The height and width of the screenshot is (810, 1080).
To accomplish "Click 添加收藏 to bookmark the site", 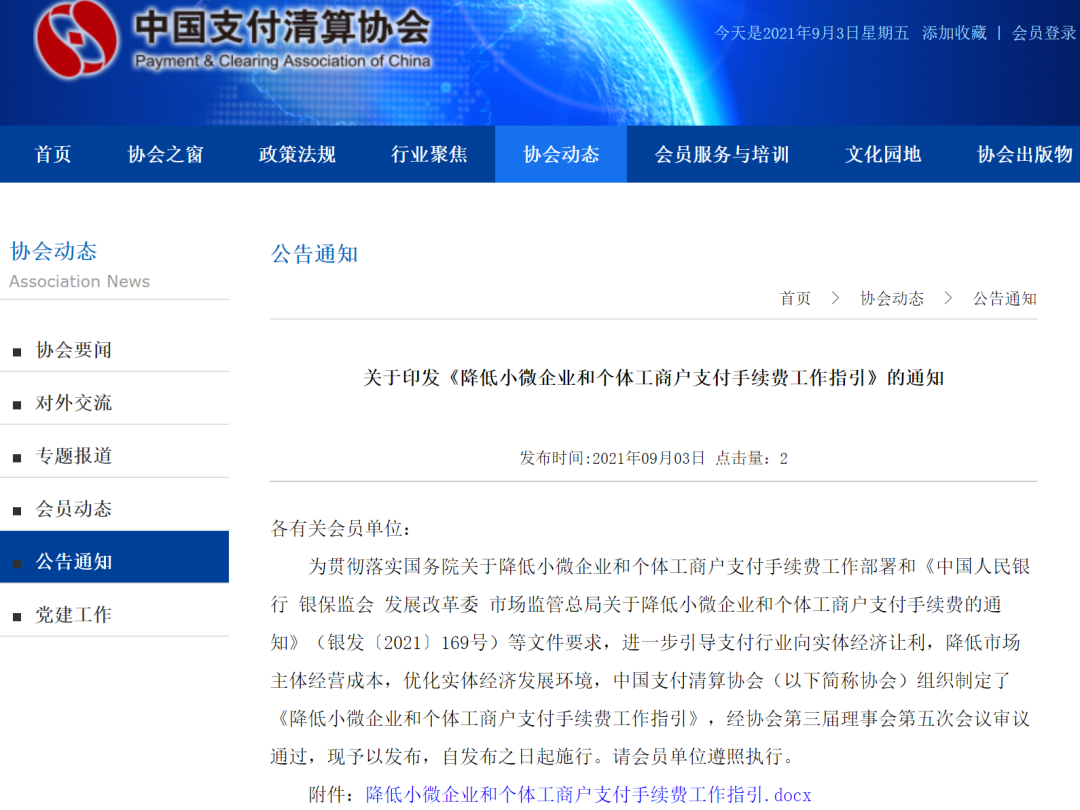I will click(x=954, y=32).
